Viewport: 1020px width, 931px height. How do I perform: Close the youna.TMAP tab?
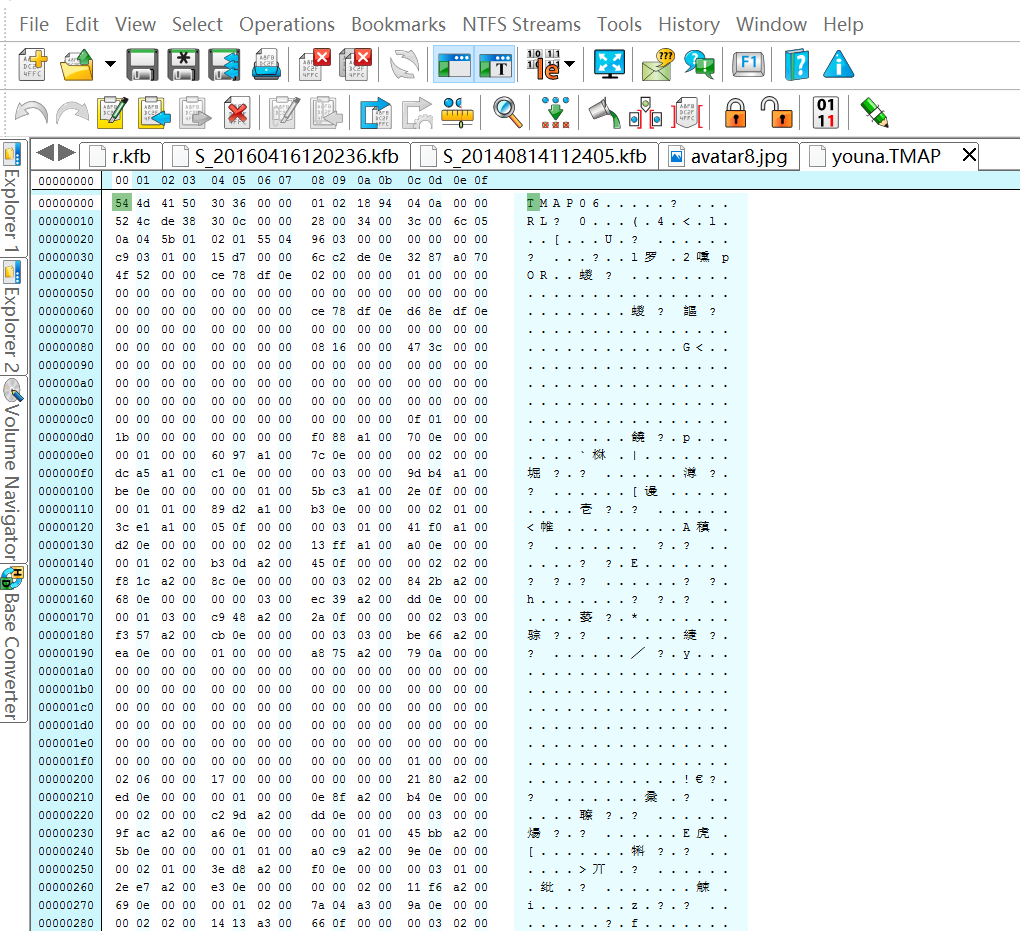(968, 156)
